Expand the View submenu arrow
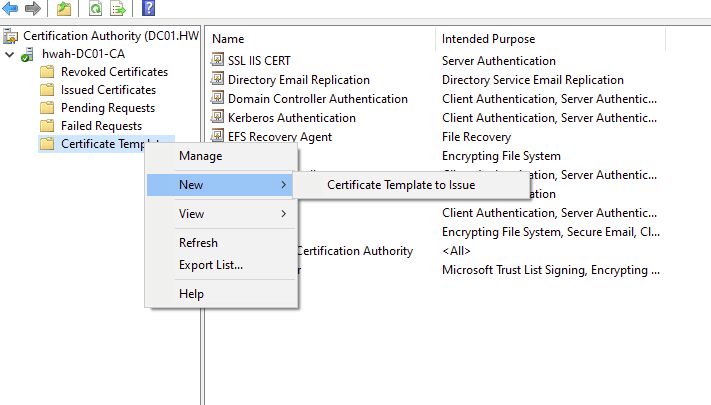 pyautogui.click(x=283, y=214)
